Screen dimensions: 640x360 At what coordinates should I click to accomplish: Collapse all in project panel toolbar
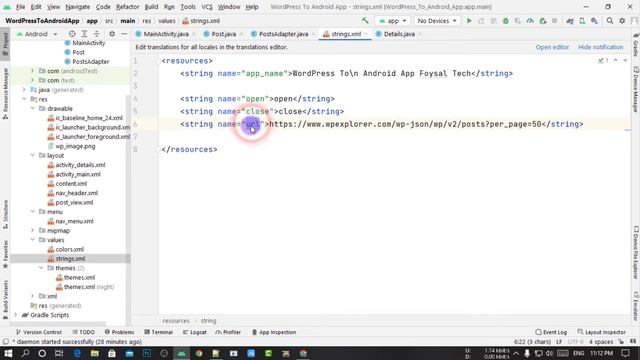[96, 34]
